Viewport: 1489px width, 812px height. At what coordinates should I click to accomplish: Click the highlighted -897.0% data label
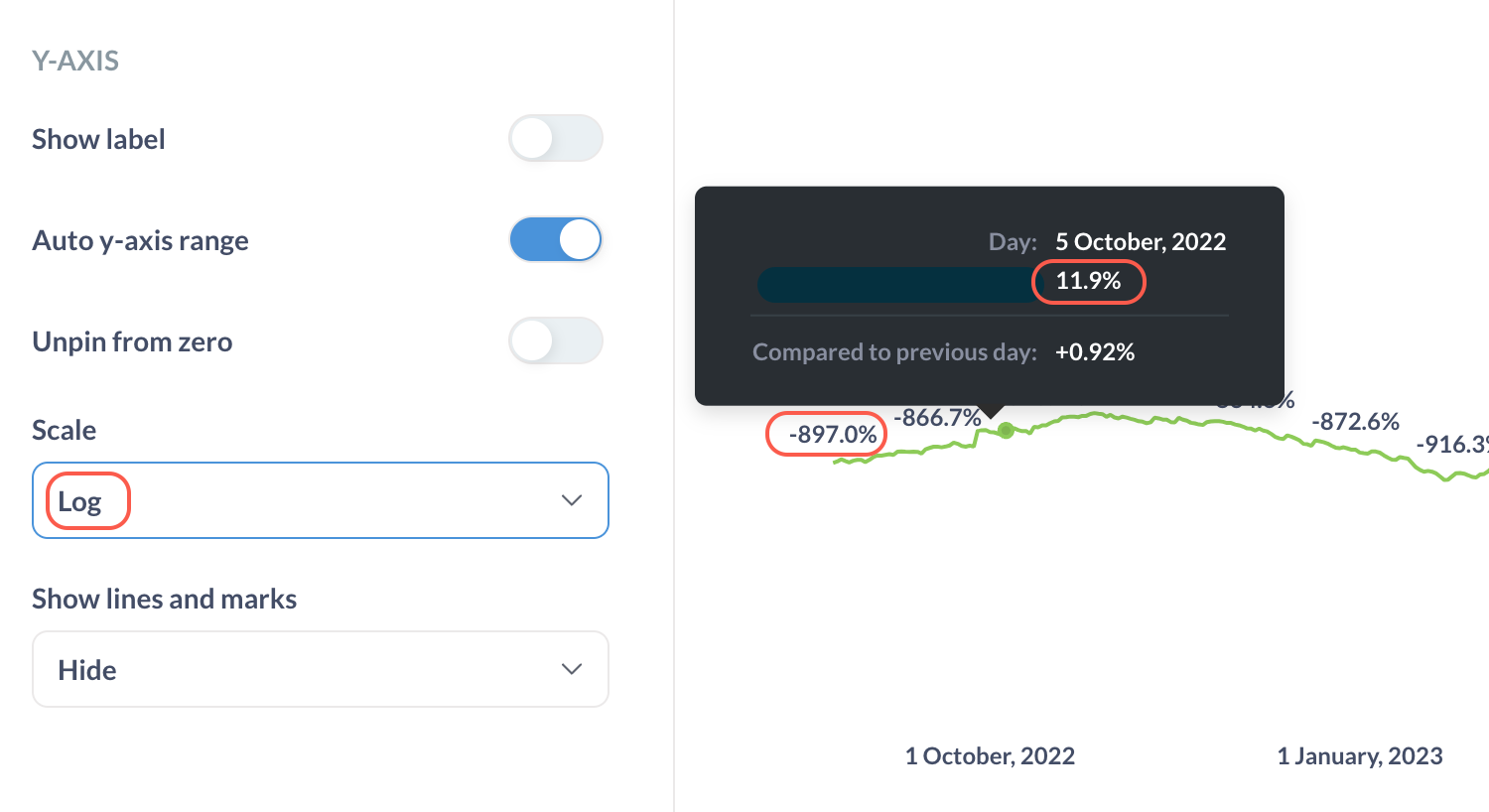pos(825,434)
